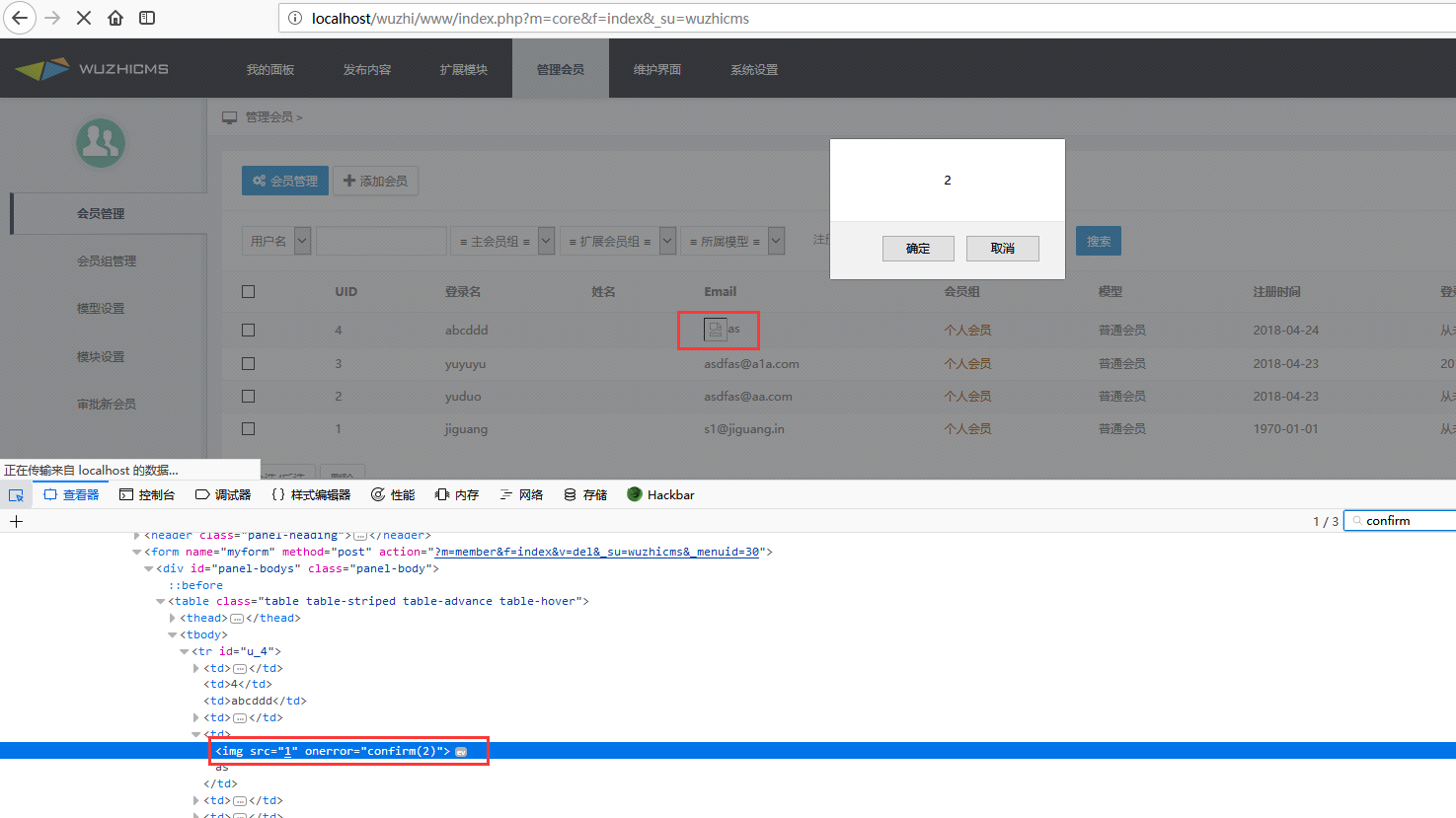This screenshot has width=1456, height=818.
Task: Switch to the 系统设置 tab
Action: (754, 68)
